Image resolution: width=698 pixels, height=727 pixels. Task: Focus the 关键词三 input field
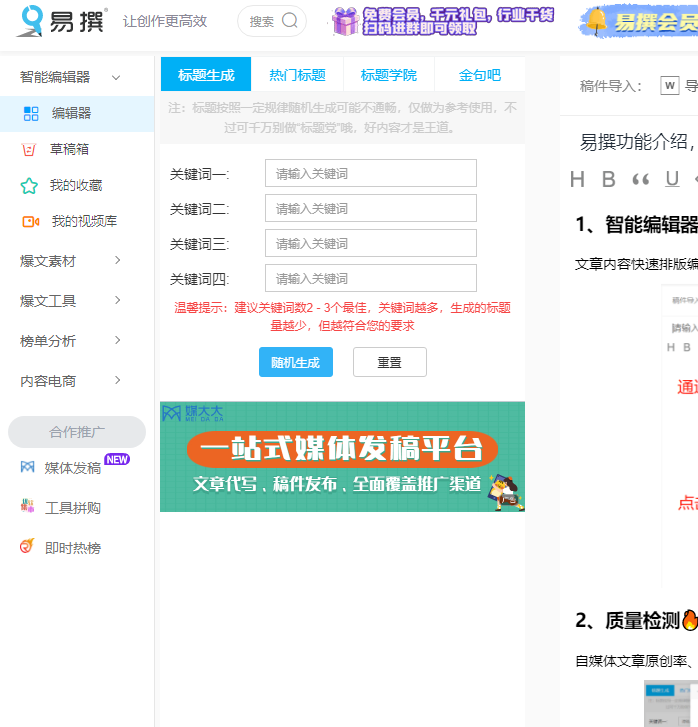point(371,243)
